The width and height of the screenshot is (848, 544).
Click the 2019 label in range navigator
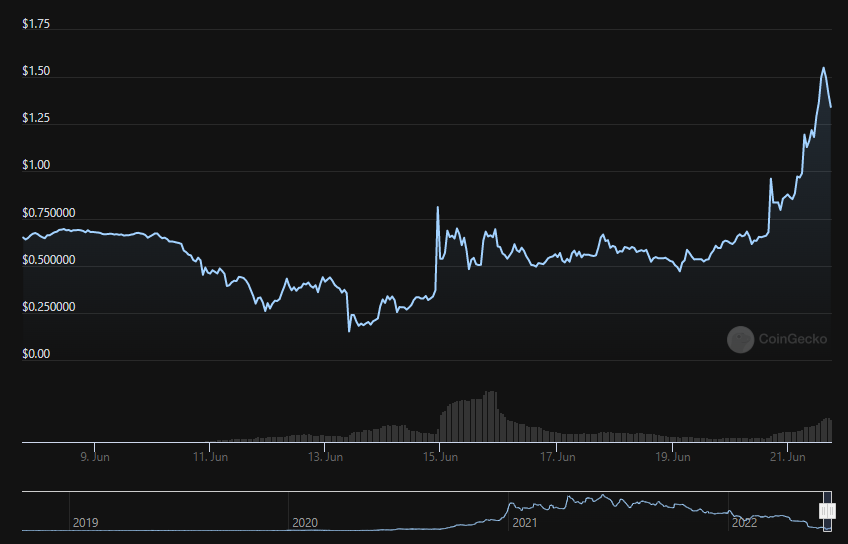click(85, 523)
